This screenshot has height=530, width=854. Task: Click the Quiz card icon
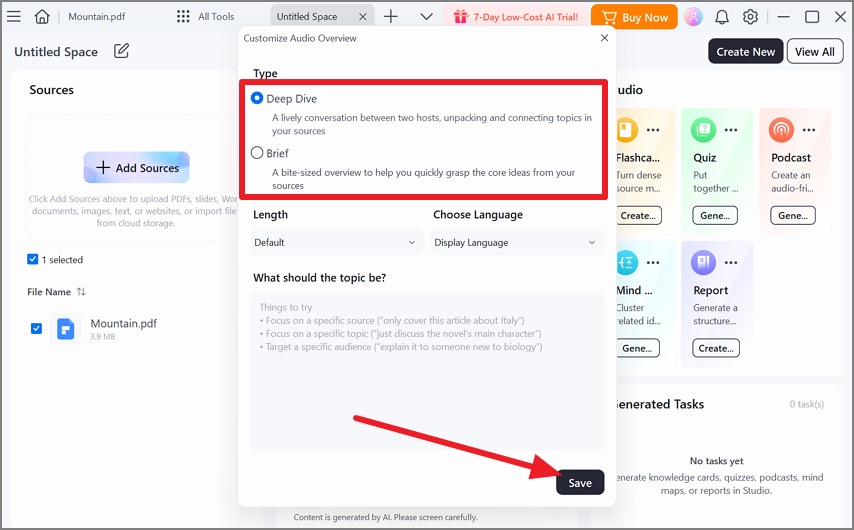[x=703, y=130]
